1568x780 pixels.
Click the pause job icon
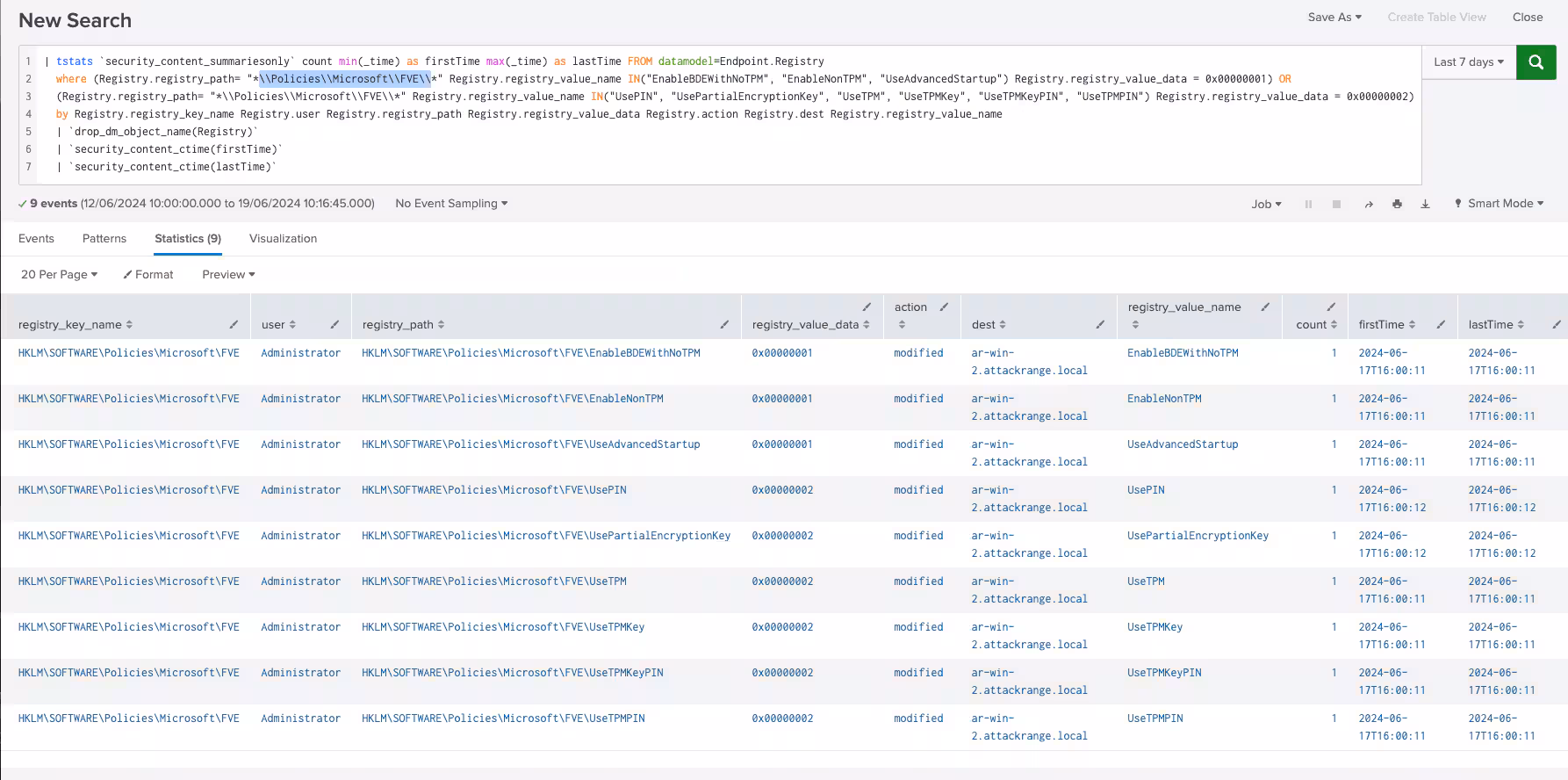1308,204
